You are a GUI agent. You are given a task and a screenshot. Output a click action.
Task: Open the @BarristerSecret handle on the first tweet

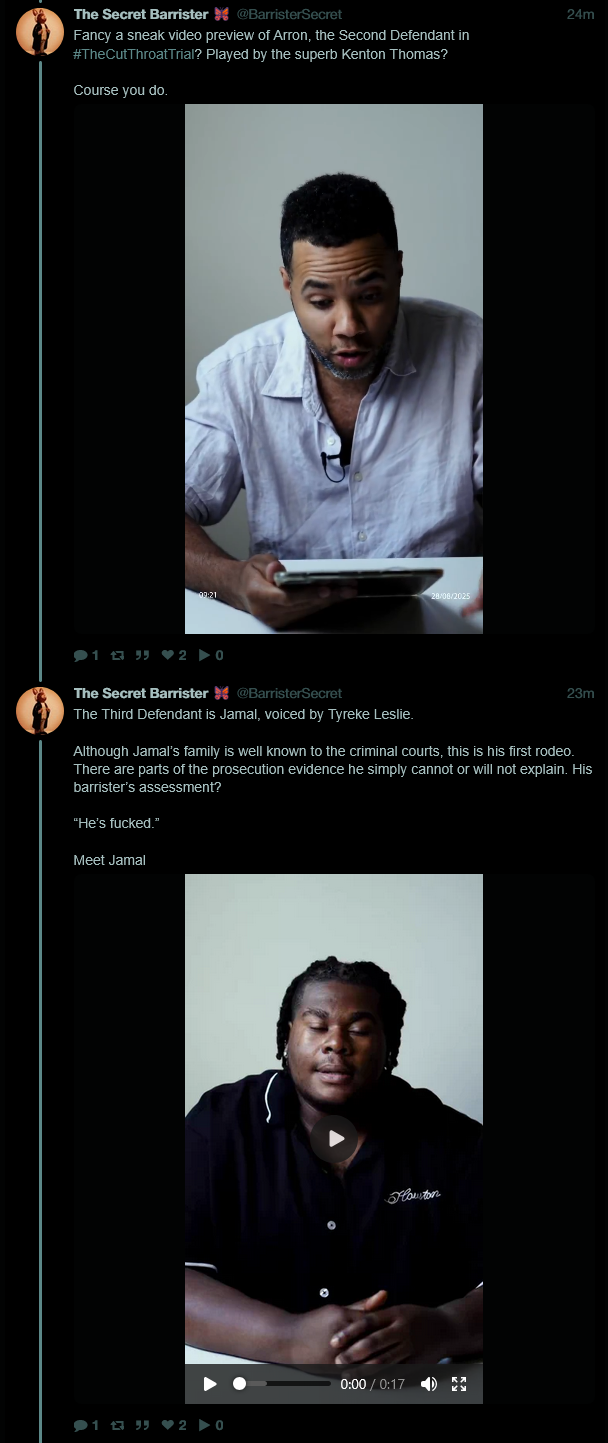coord(289,14)
